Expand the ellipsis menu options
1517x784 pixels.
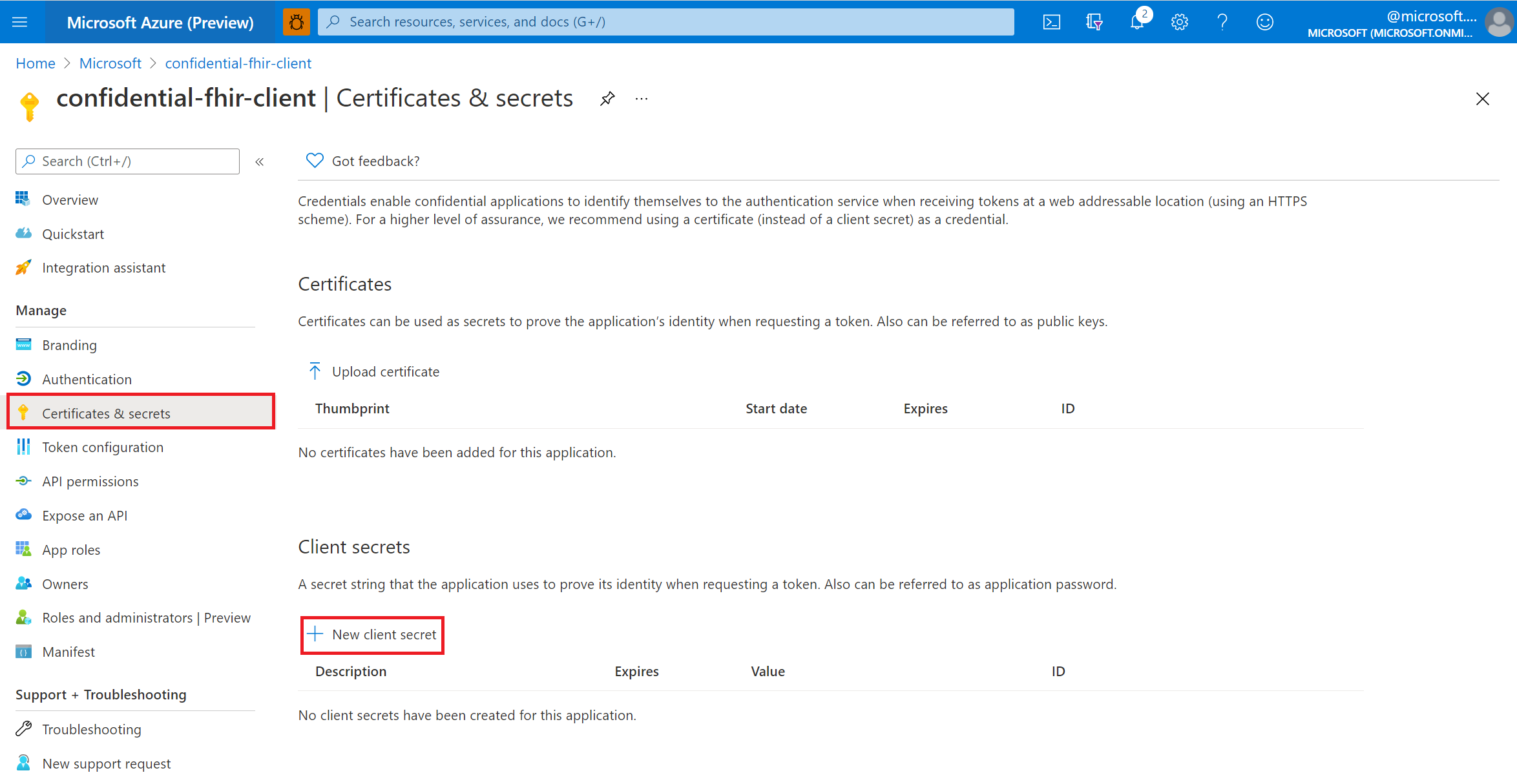(x=641, y=98)
